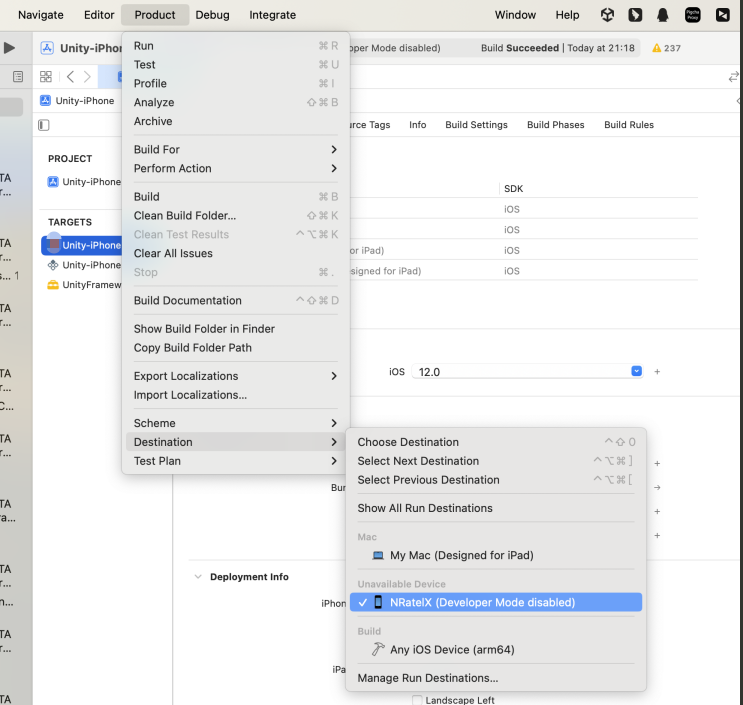Open the notification bell in menu bar

pos(662,15)
